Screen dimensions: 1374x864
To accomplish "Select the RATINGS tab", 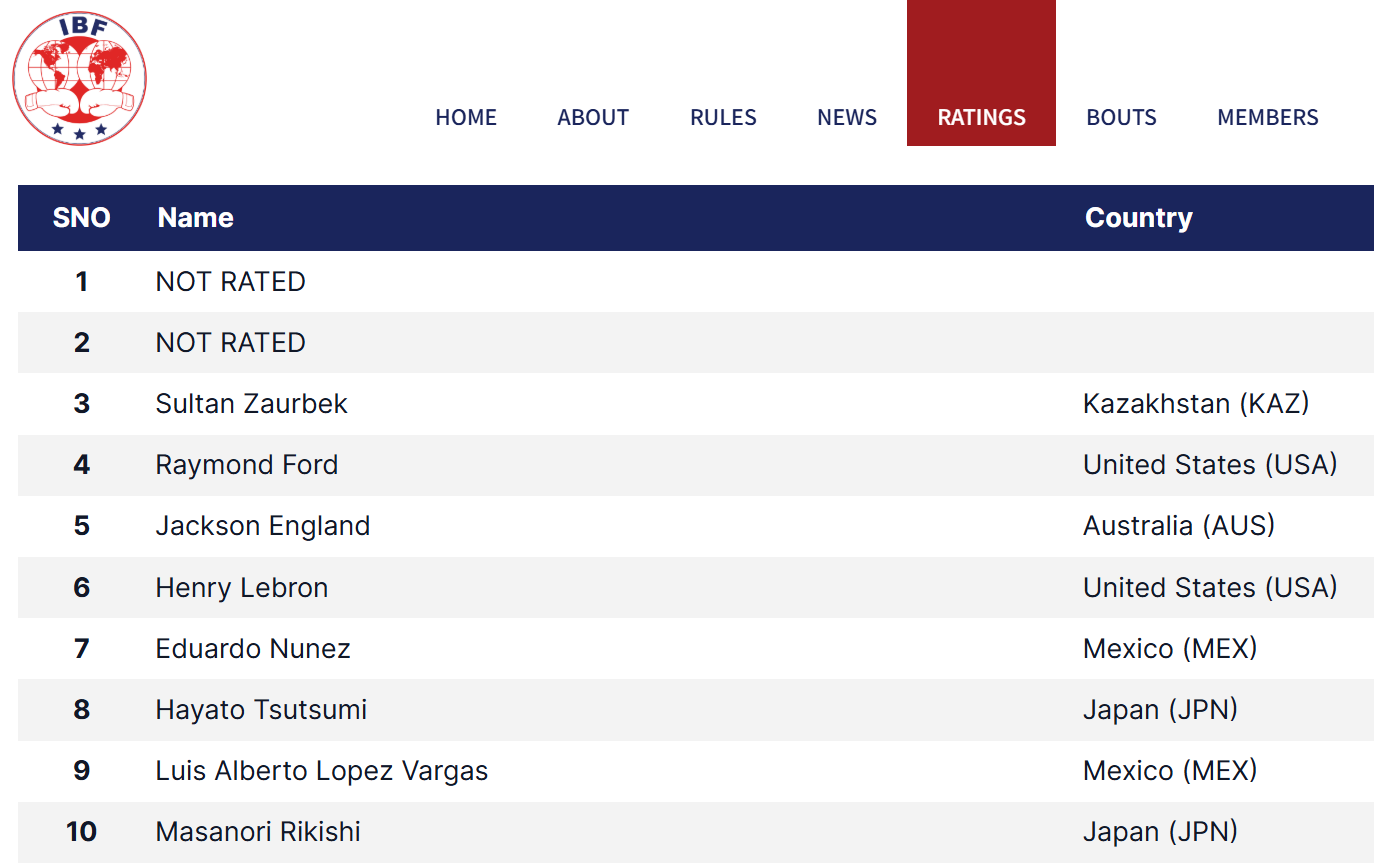I will pyautogui.click(x=981, y=117).
